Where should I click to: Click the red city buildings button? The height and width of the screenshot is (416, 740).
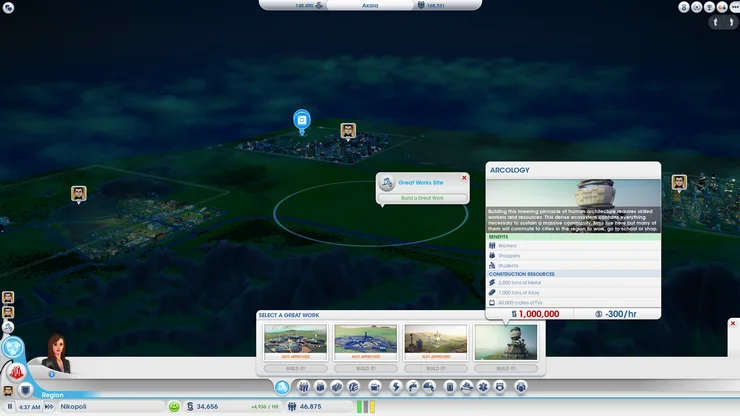(16, 372)
